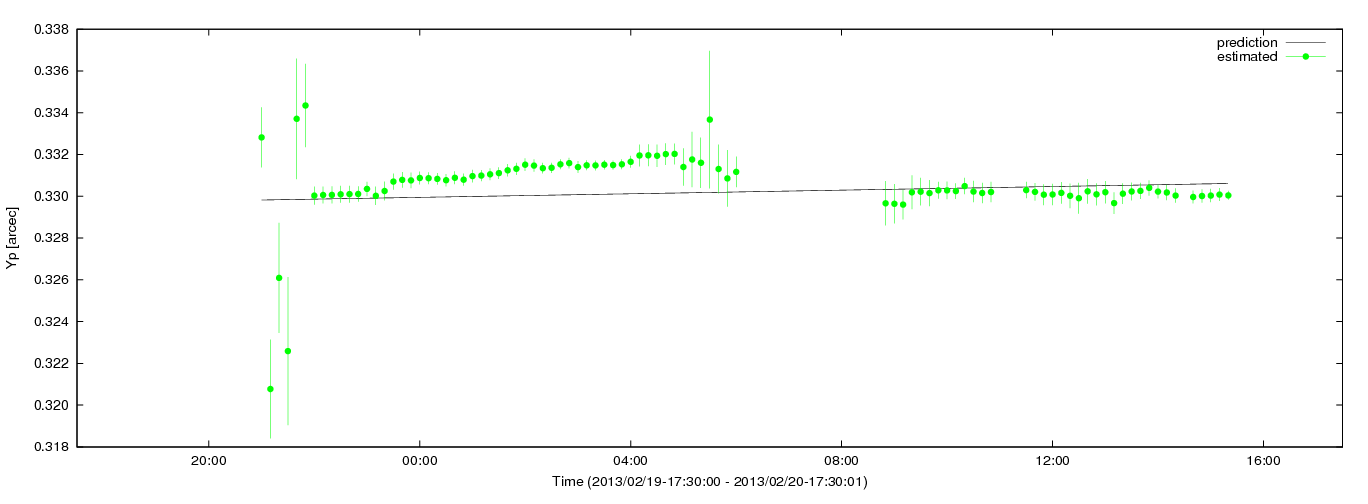Screen dimensions: 1368x504
Task: Click the '16:00' x-axis tick label
Action: 1263,461
